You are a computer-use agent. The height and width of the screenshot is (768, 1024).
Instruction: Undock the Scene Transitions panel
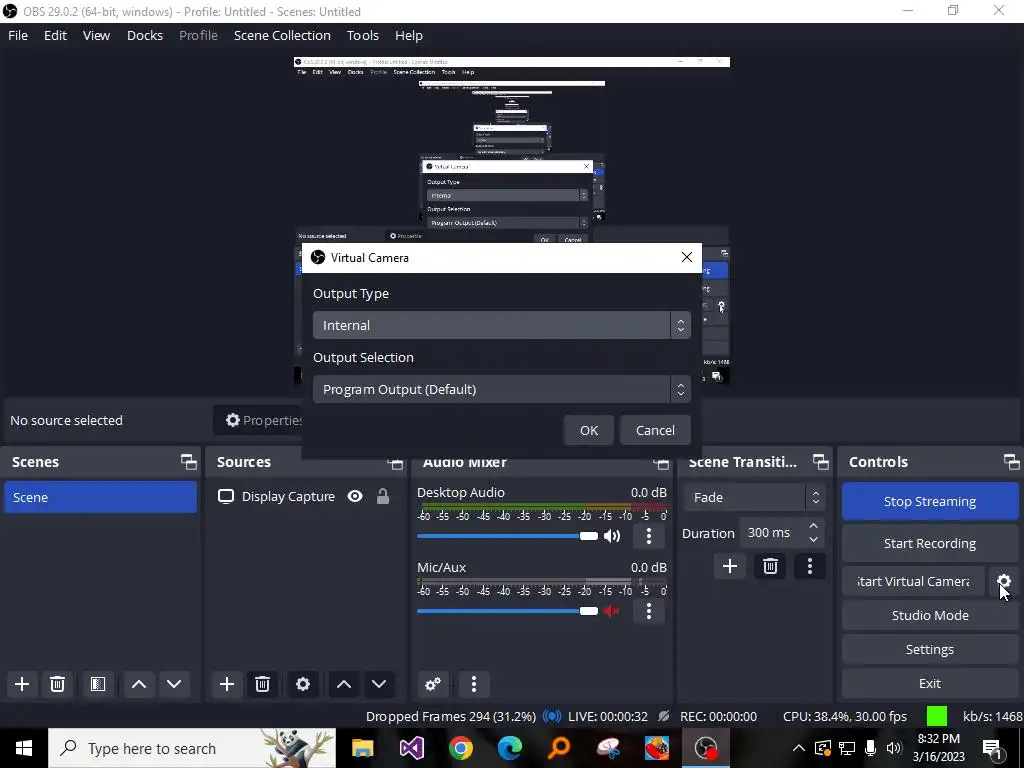pos(821,462)
